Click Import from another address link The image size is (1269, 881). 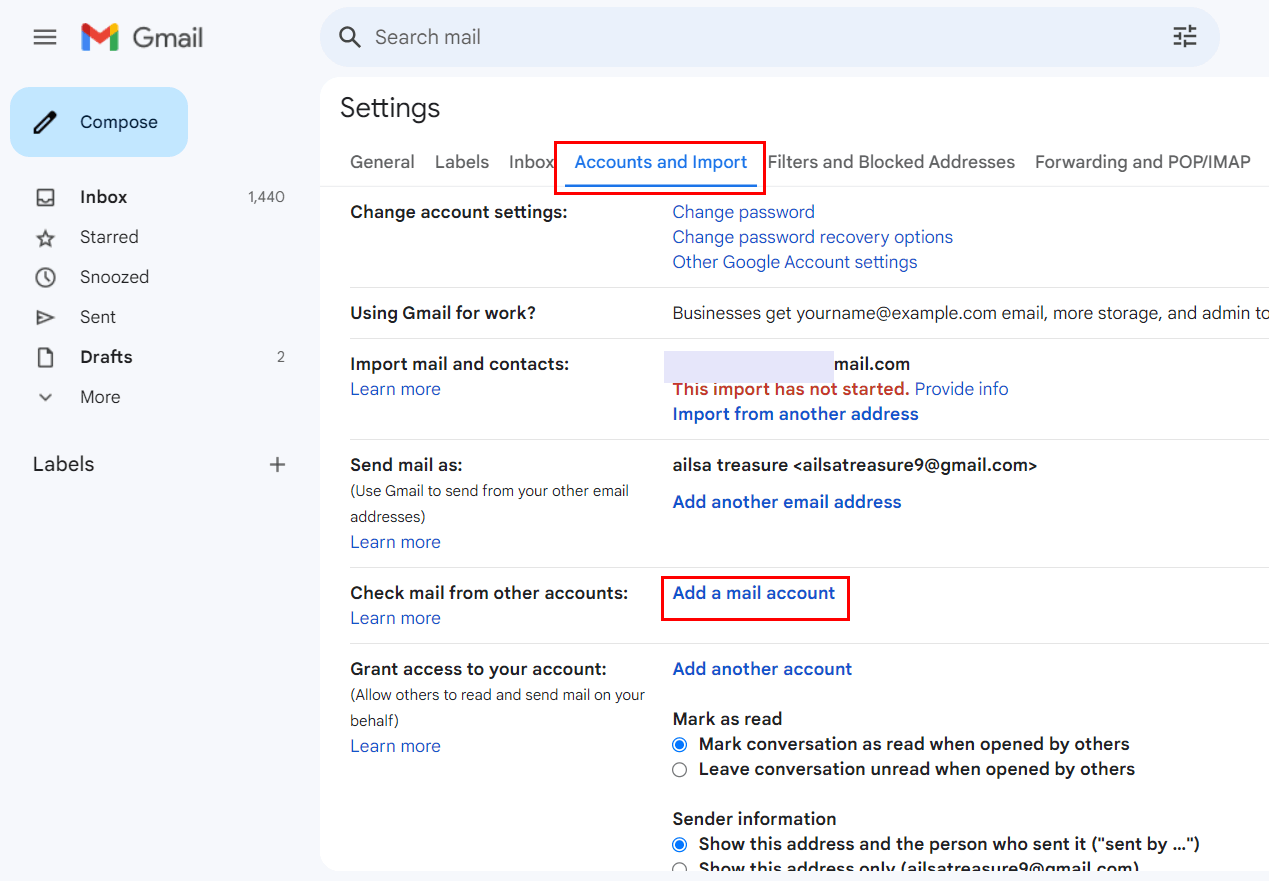coord(795,414)
